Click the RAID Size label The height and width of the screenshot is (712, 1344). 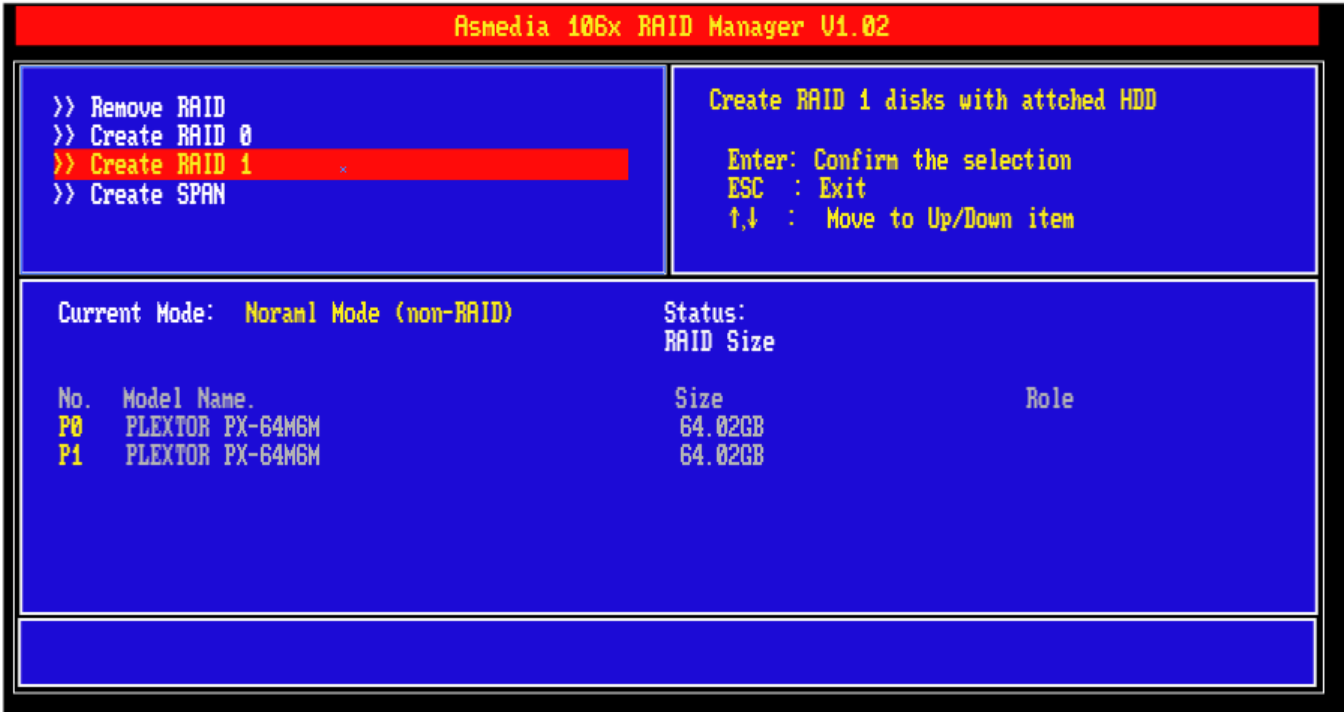[719, 342]
